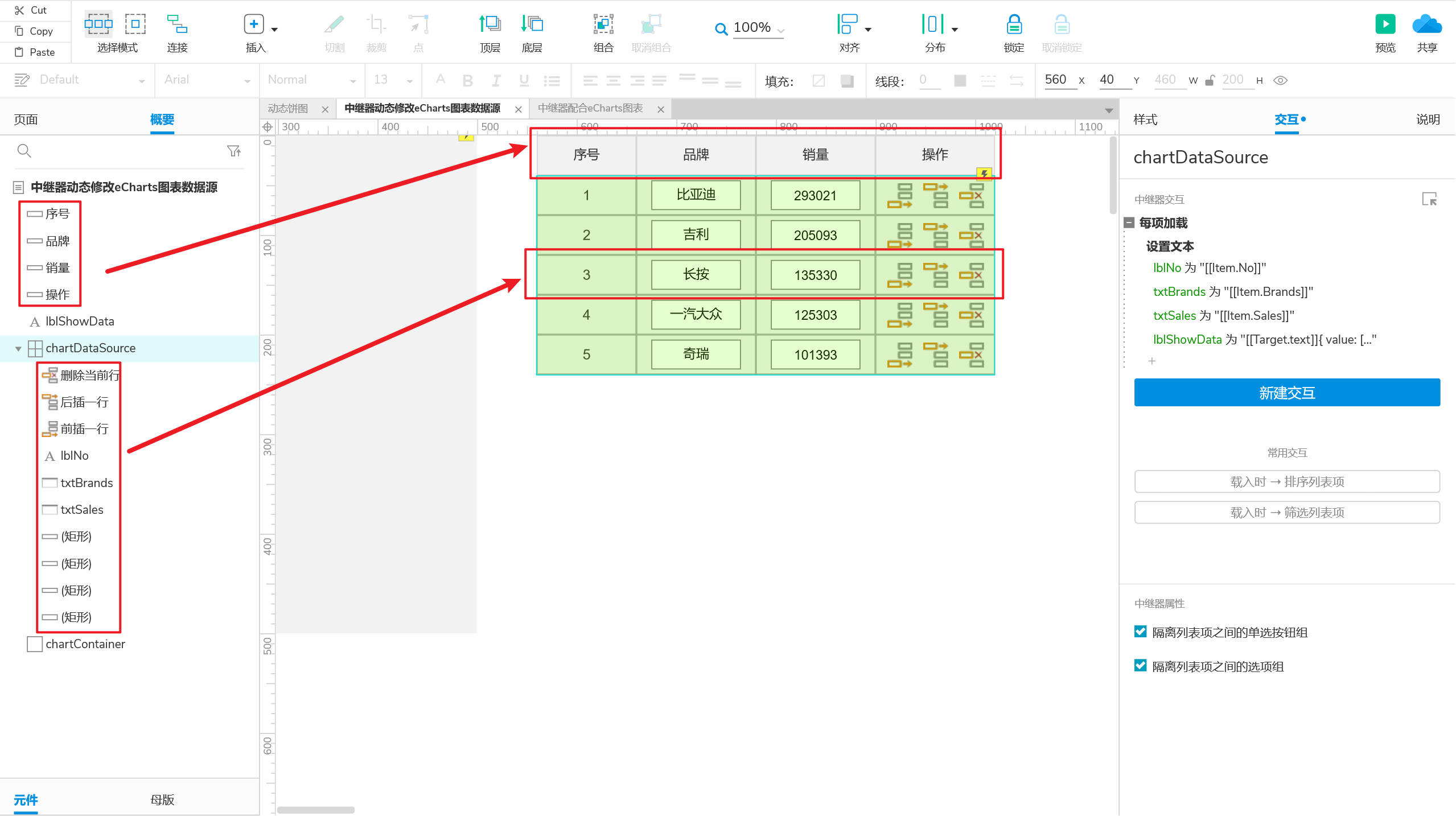Screen dimensions: 1456x816
Task: Switch to the 动态饼图 tab
Action: (288, 109)
